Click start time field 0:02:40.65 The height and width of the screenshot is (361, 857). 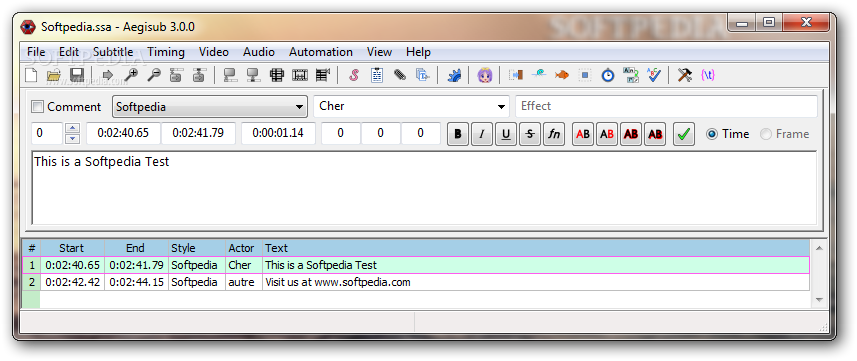(x=123, y=134)
